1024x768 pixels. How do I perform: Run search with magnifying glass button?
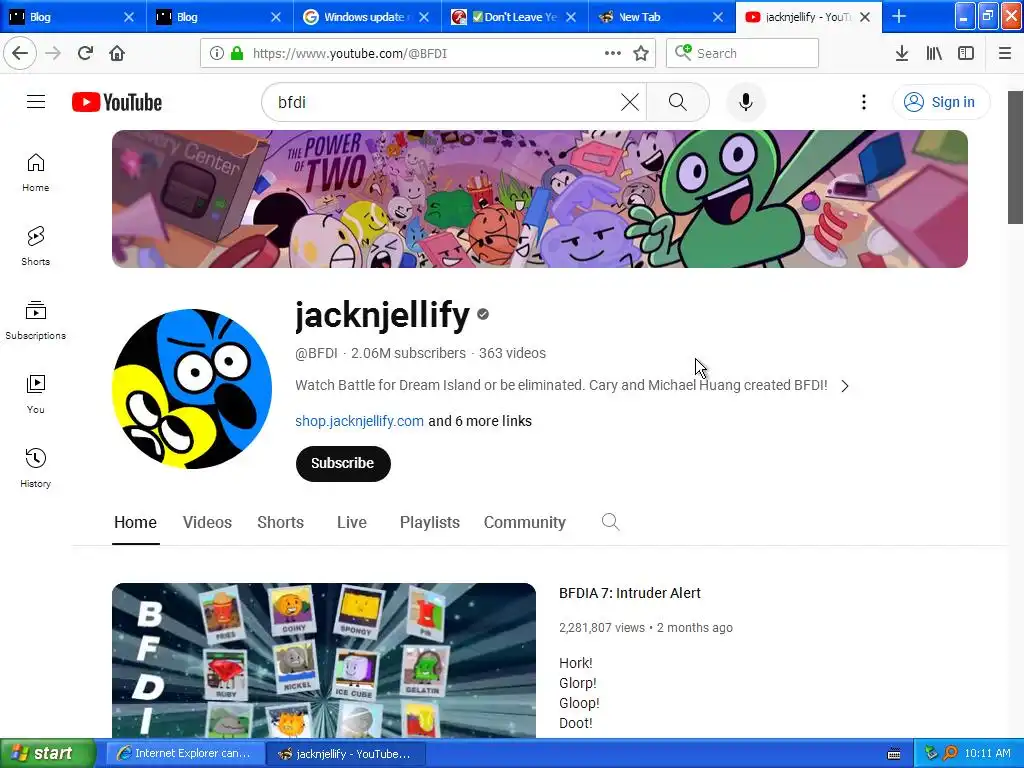pos(678,102)
